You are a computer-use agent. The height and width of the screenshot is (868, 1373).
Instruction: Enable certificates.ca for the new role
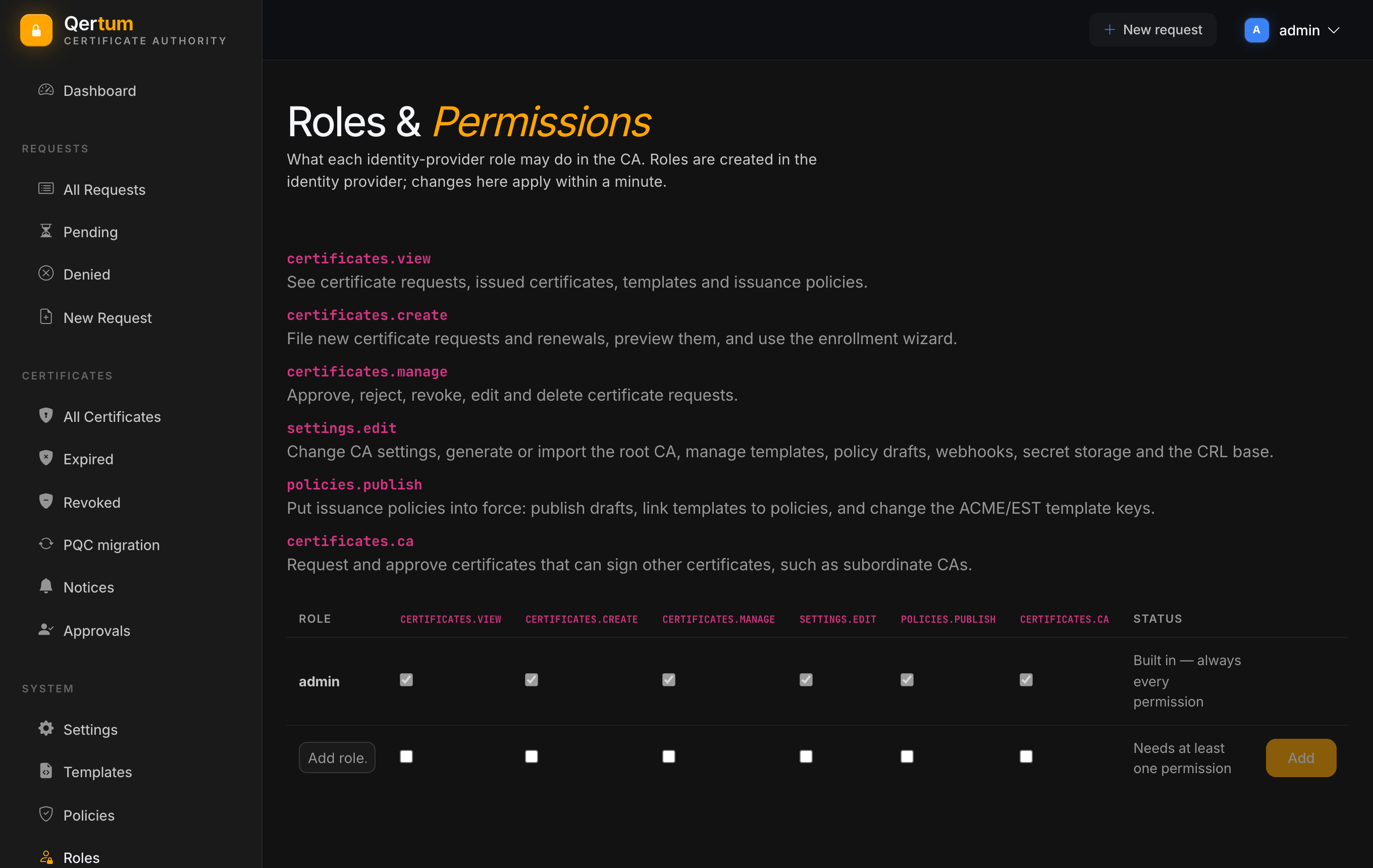pyautogui.click(x=1026, y=756)
